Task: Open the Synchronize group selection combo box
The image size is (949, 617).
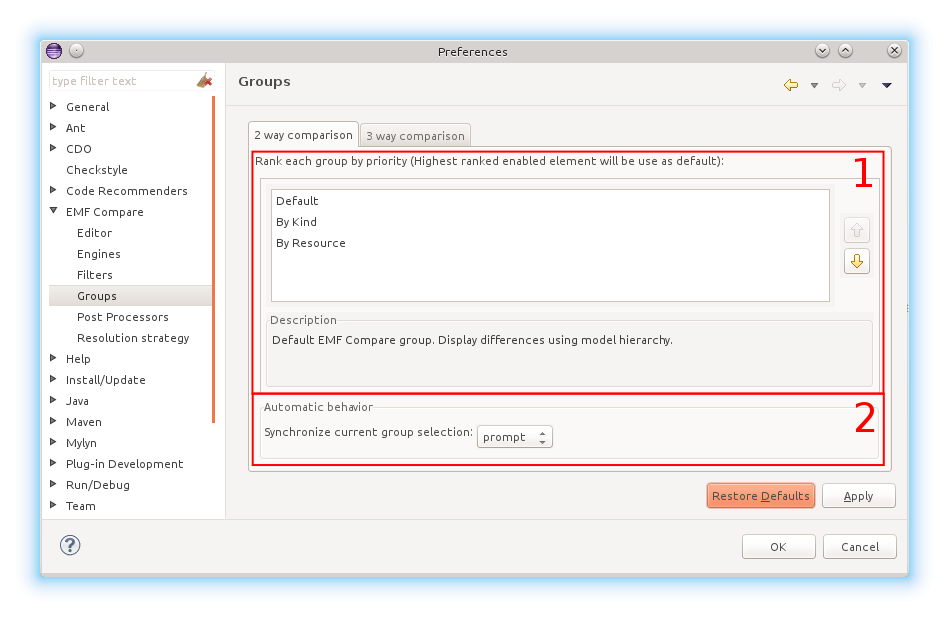Action: pyautogui.click(x=514, y=437)
